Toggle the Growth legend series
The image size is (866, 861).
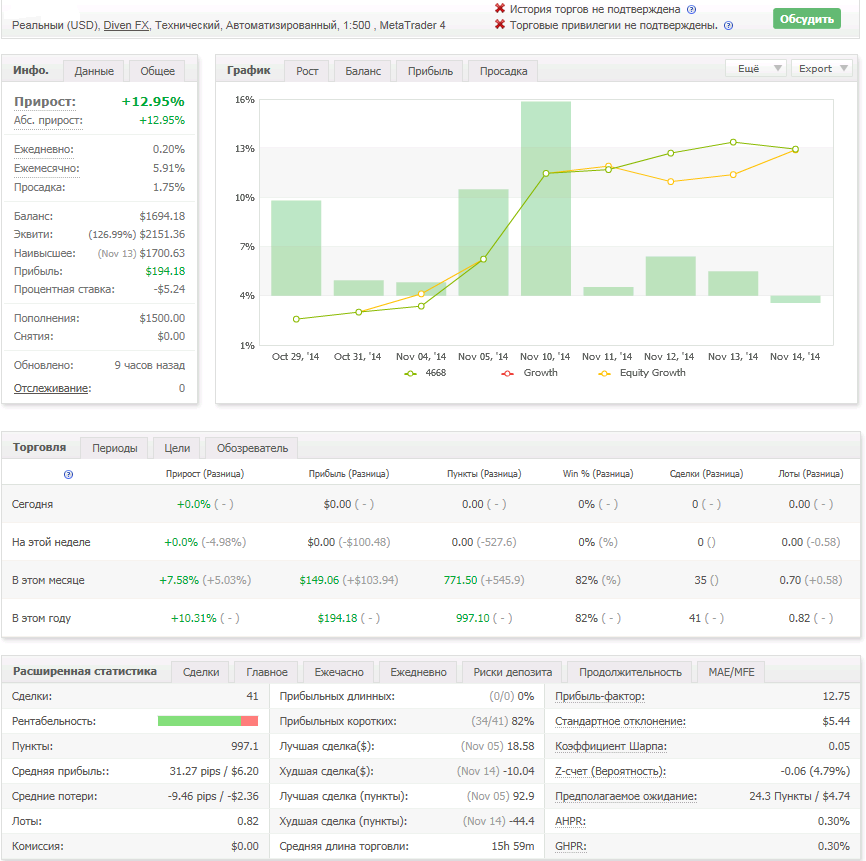click(x=529, y=373)
